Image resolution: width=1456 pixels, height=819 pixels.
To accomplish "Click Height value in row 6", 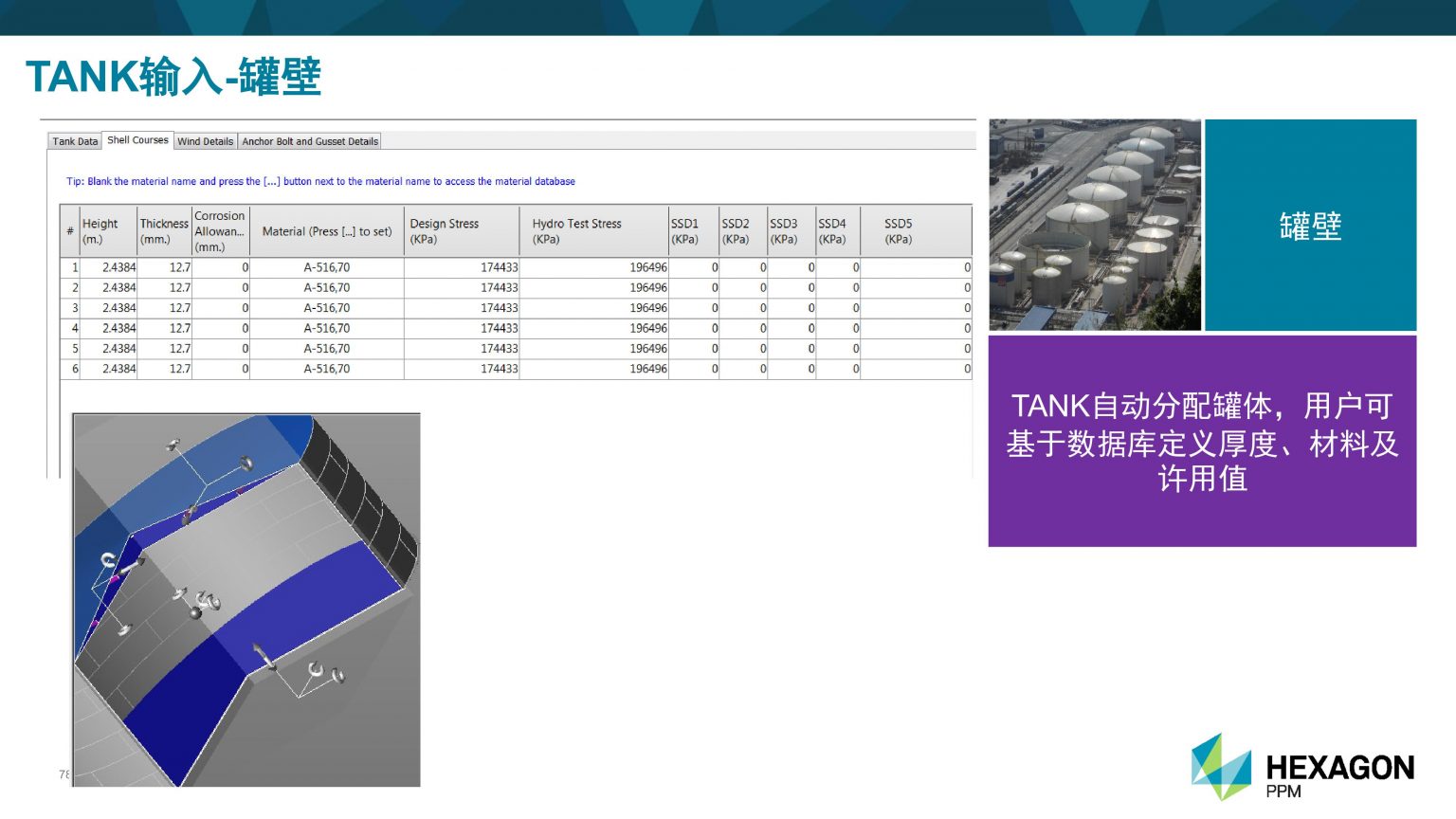I will click(108, 369).
